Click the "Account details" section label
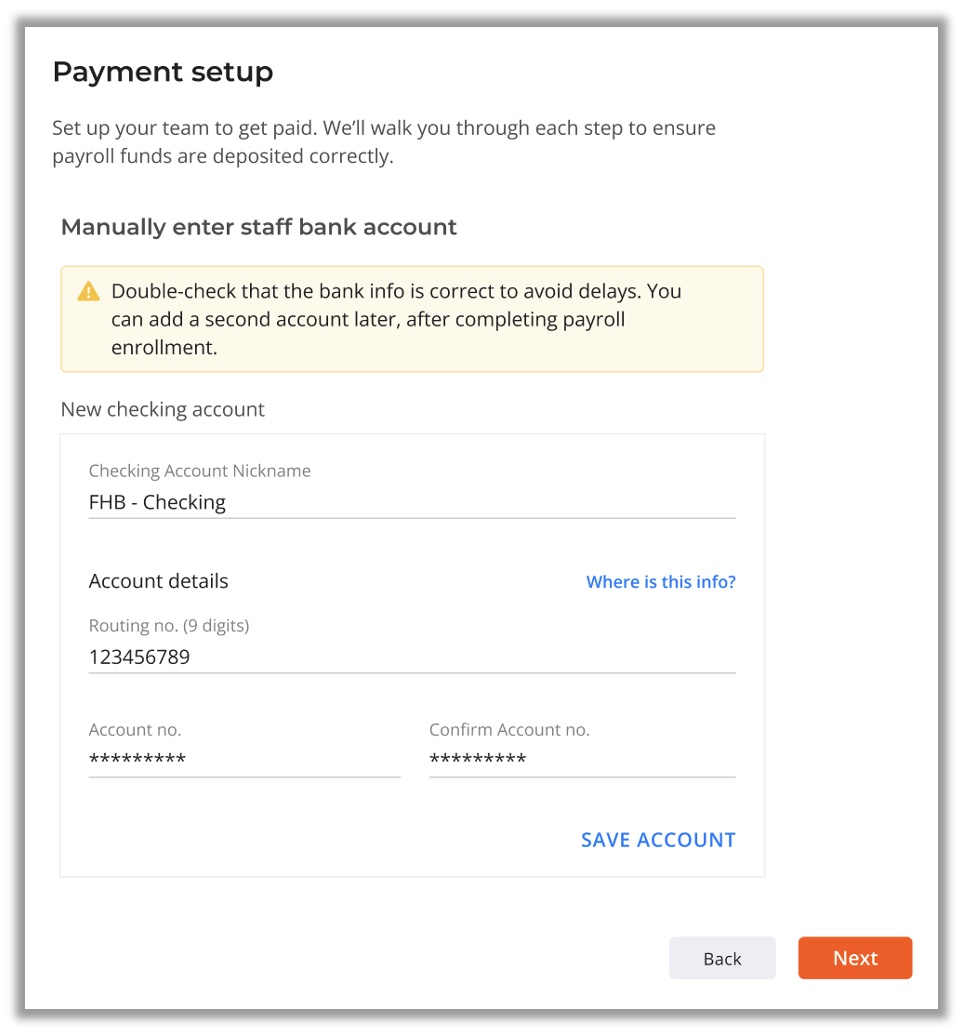The height and width of the screenshot is (1034, 960). point(158,581)
